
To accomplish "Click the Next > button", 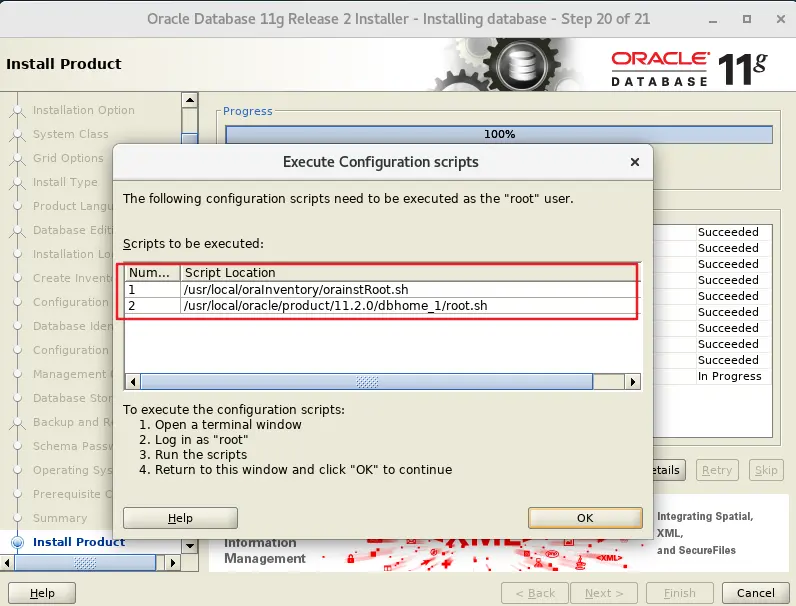I will [x=604, y=593].
